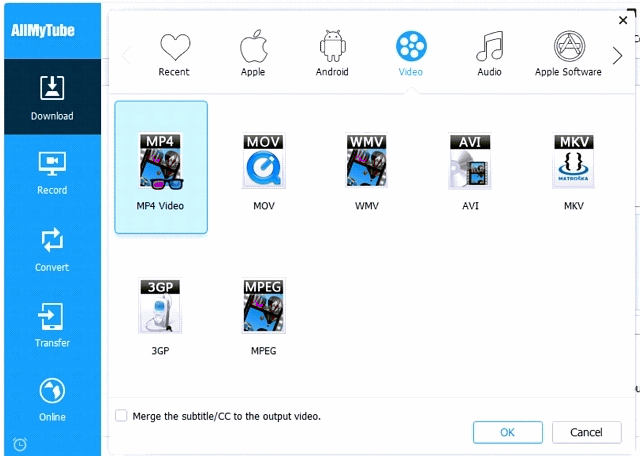Screen dimensions: 640x456
Task: Open the Record section in sidebar
Action: [52, 172]
